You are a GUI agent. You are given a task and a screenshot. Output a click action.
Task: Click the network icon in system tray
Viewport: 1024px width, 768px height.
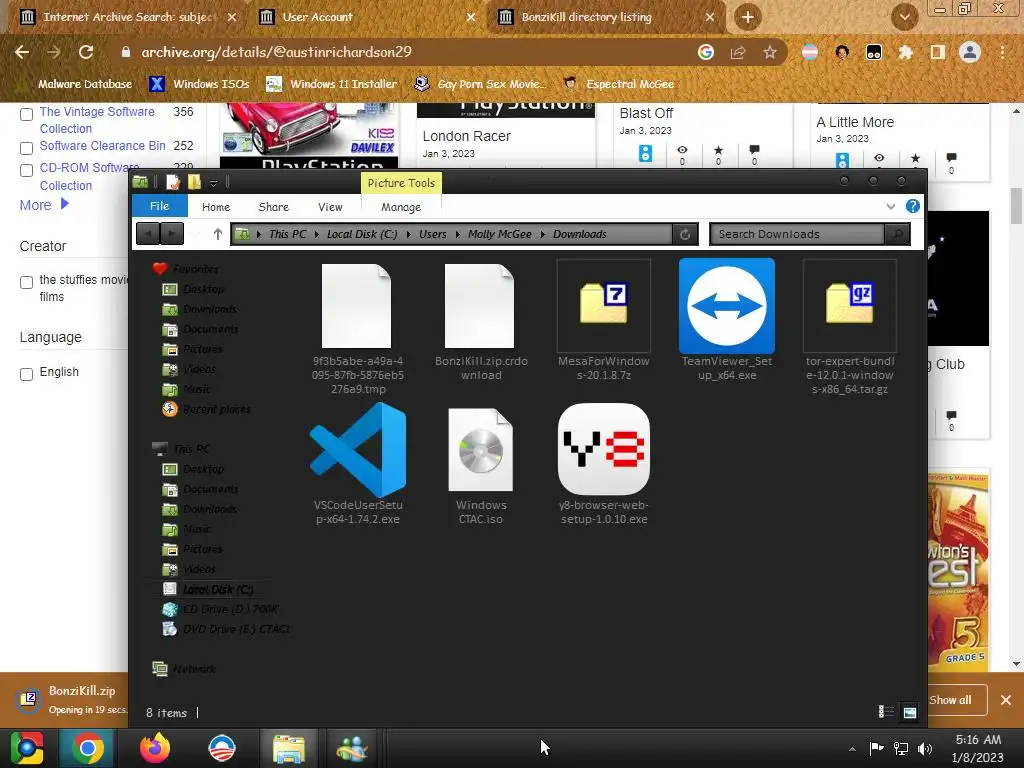[901, 748]
